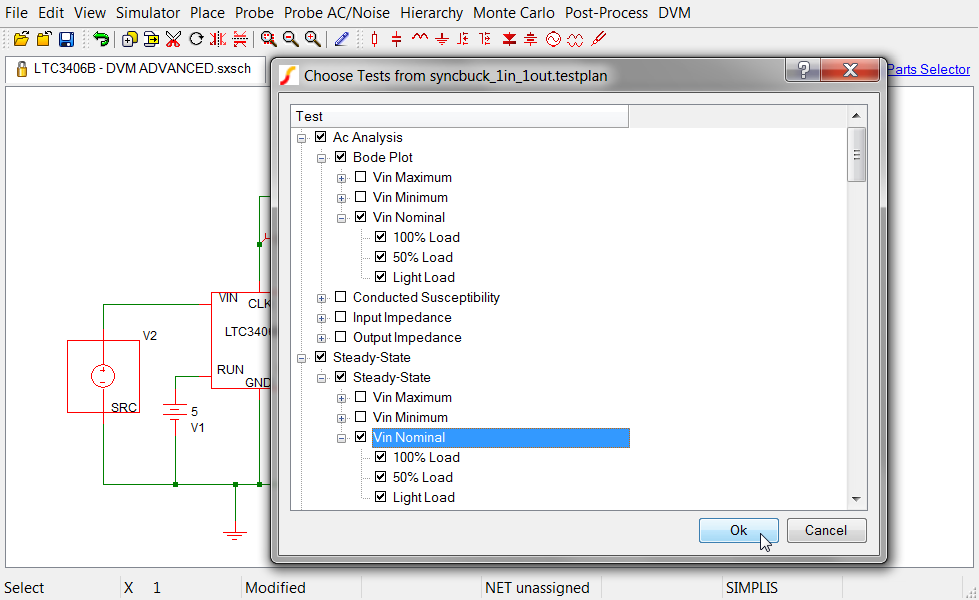The width and height of the screenshot is (979, 600).
Task: Check Vin Maximum under Bode Plot
Action: (361, 177)
